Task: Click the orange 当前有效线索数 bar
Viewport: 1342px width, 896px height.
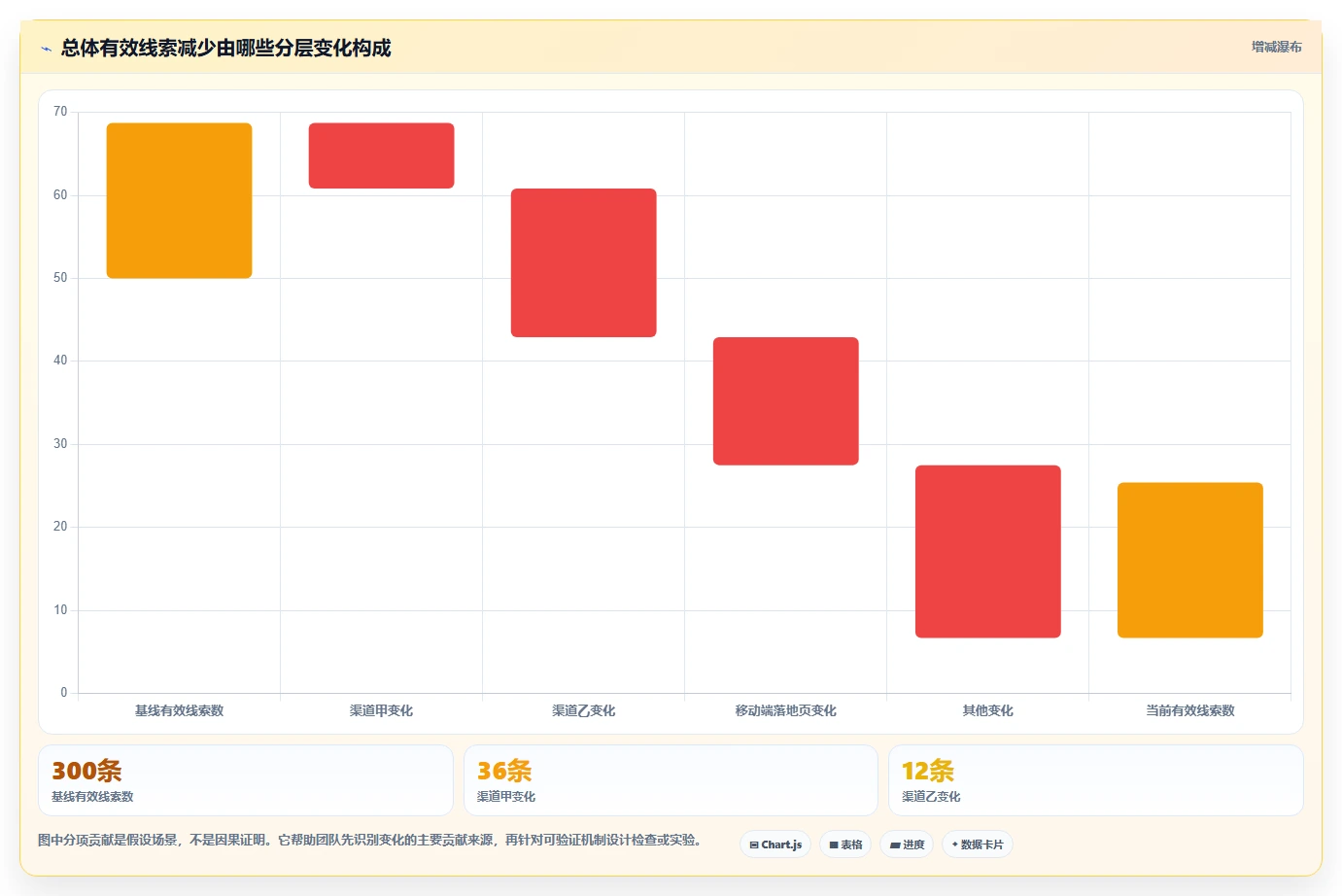Action: coord(1189,560)
